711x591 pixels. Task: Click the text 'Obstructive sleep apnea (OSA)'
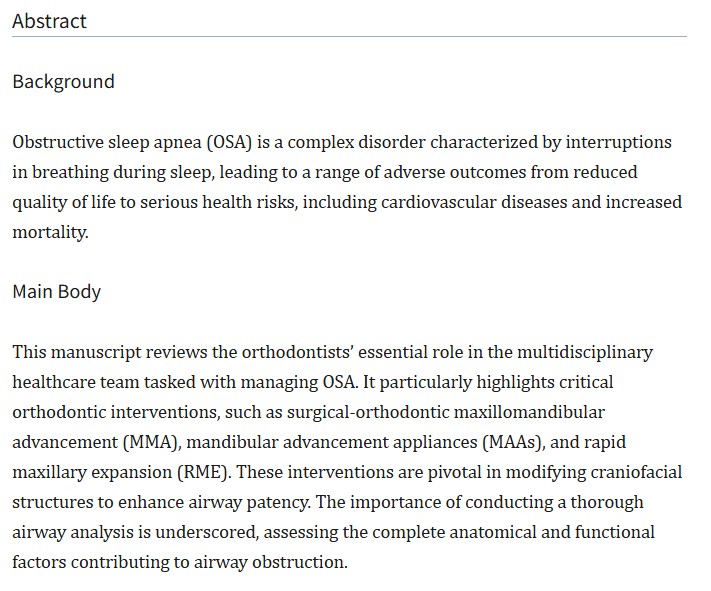point(132,142)
